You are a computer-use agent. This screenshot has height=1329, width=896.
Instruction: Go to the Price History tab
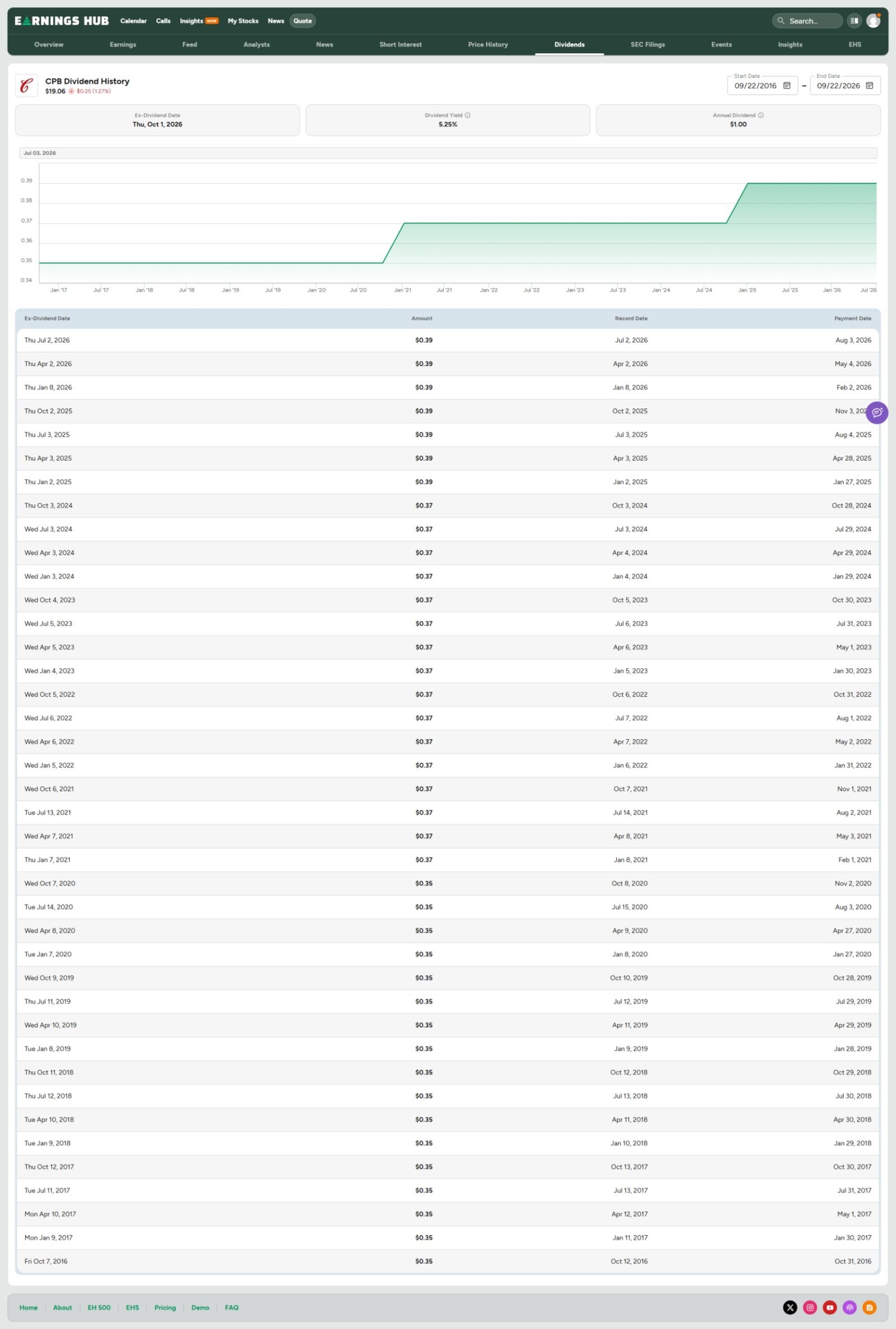click(488, 45)
